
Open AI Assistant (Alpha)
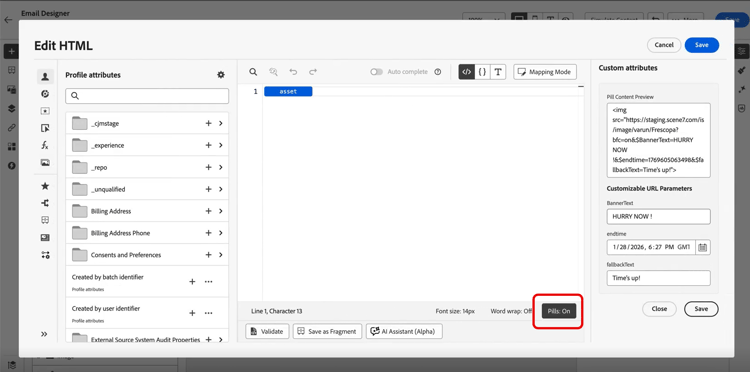(404, 331)
